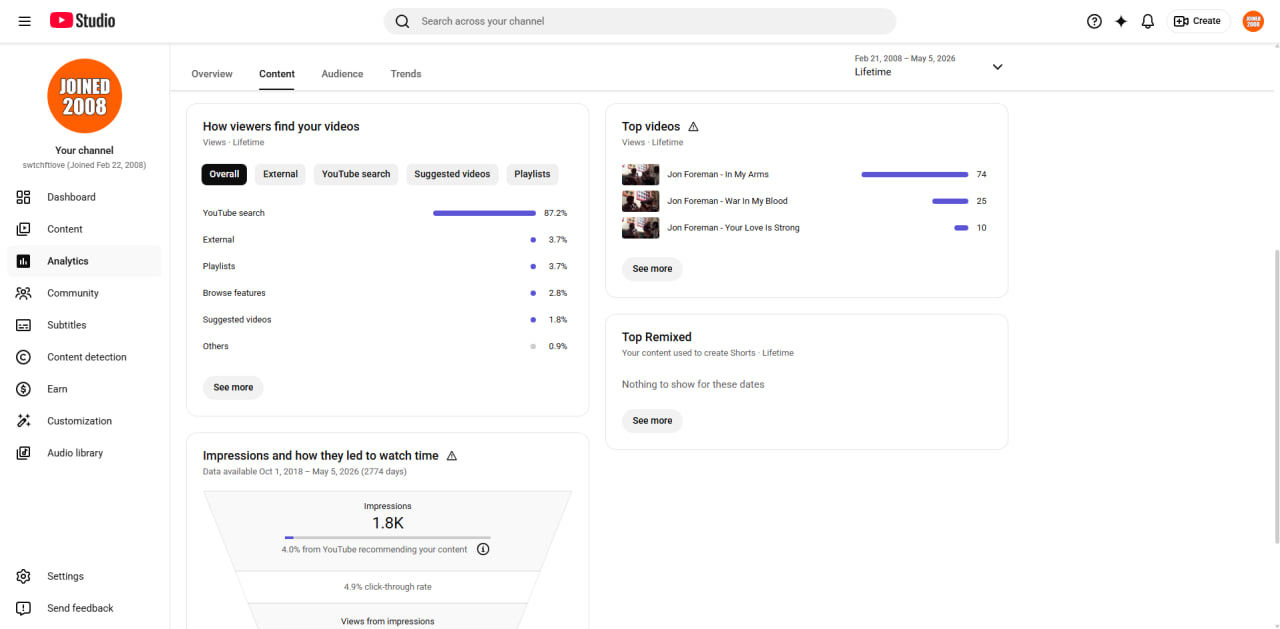This screenshot has width=1280, height=629.
Task: Click the 4.9% click-through rate text
Action: (x=388, y=587)
